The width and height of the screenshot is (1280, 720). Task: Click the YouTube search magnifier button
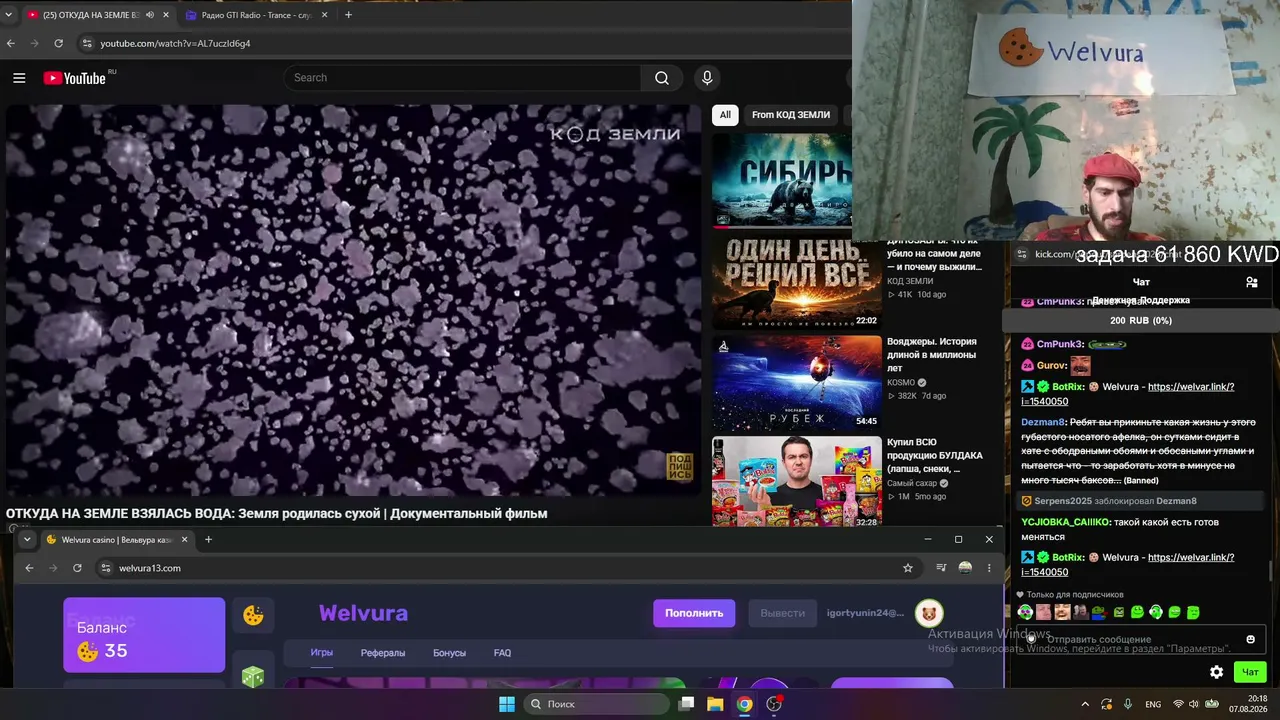[x=662, y=78]
